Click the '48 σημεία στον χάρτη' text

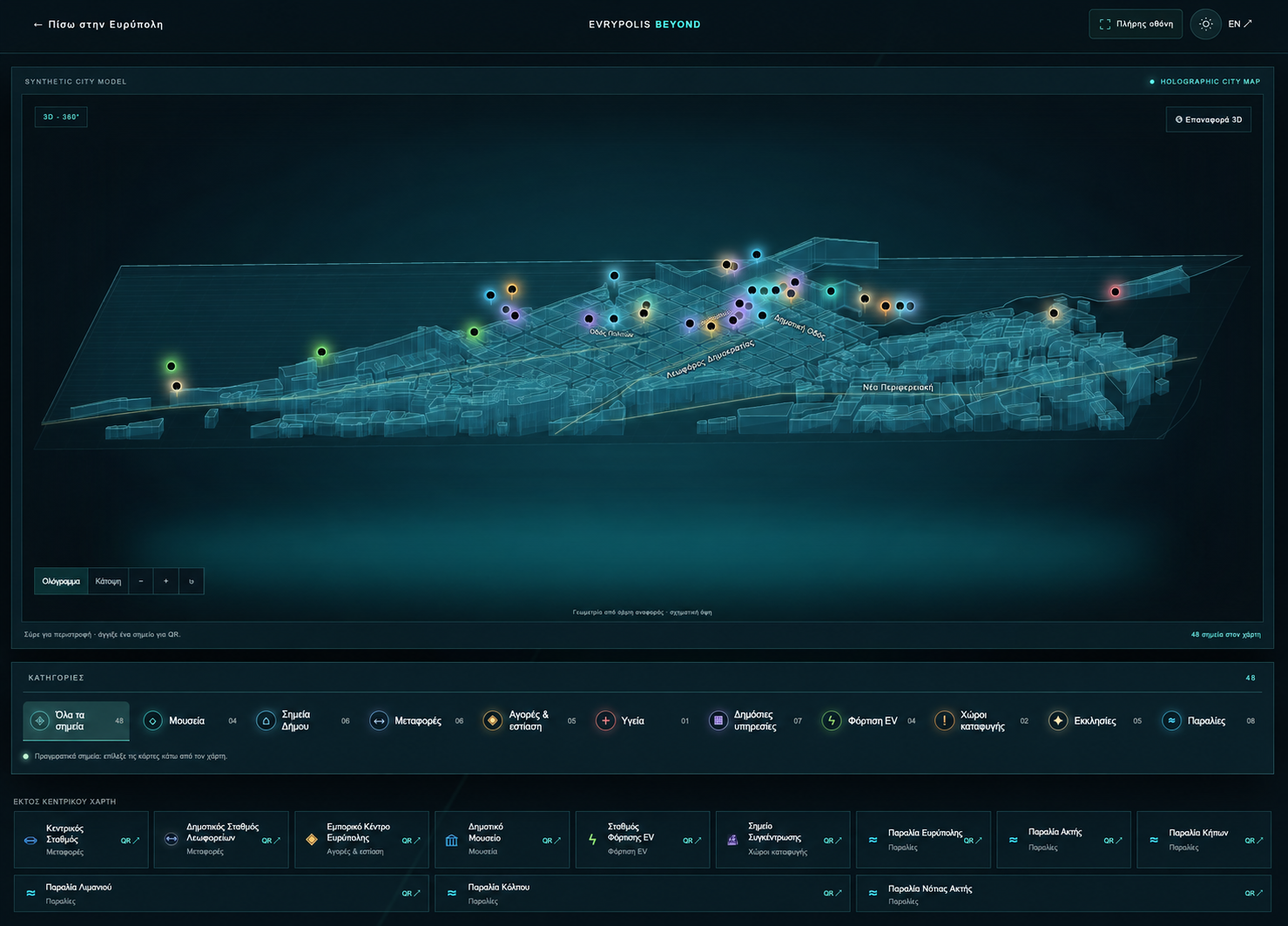1225,634
